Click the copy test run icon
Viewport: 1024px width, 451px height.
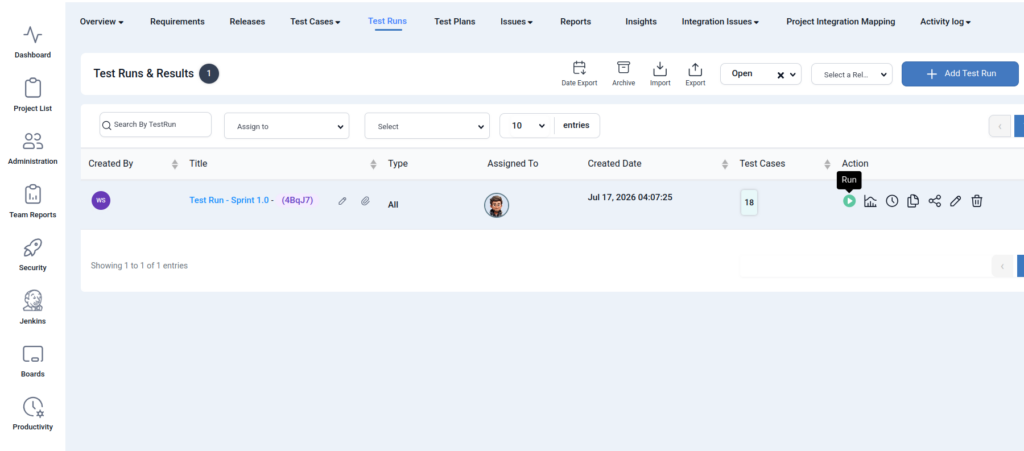pyautogui.click(x=913, y=201)
